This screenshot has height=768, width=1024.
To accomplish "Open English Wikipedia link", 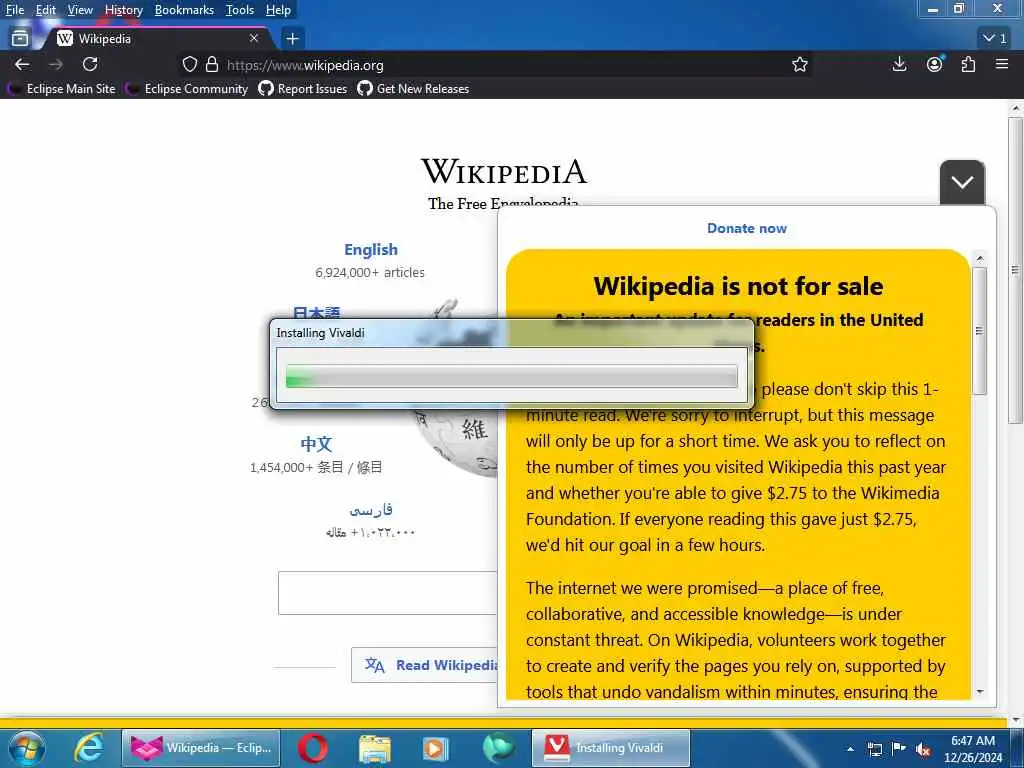I will pyautogui.click(x=370, y=249).
